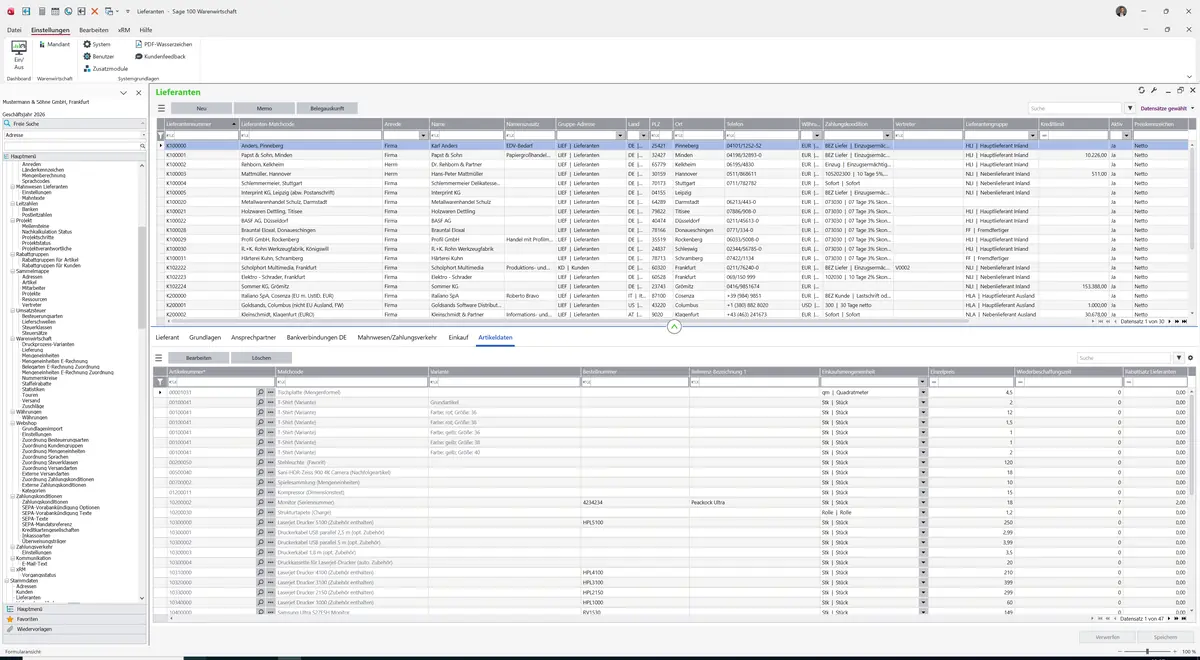Collapse the navigation panel with the chevron

tap(123, 93)
